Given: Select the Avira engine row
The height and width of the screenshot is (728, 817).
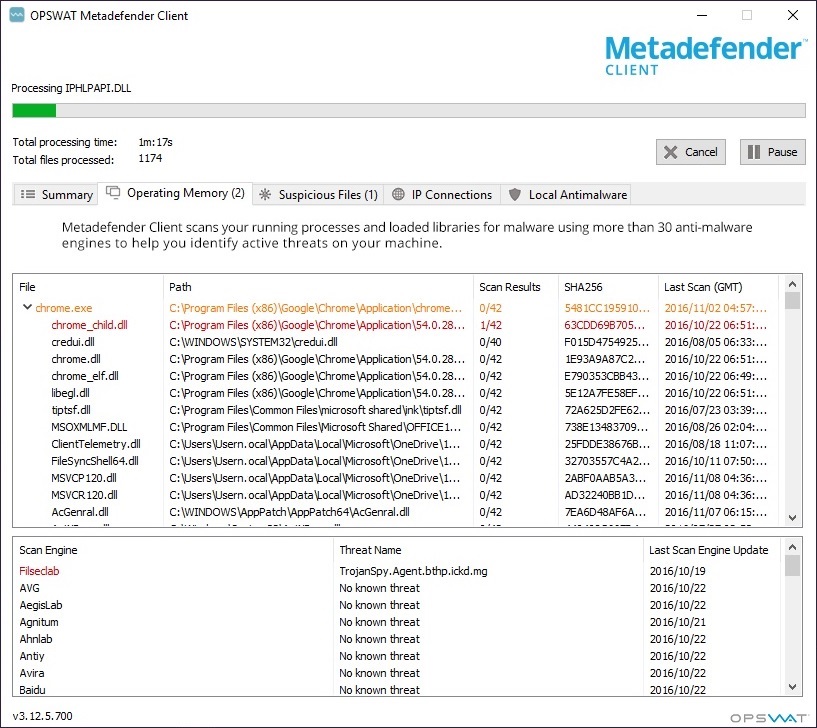Looking at the screenshot, I should point(399,673).
